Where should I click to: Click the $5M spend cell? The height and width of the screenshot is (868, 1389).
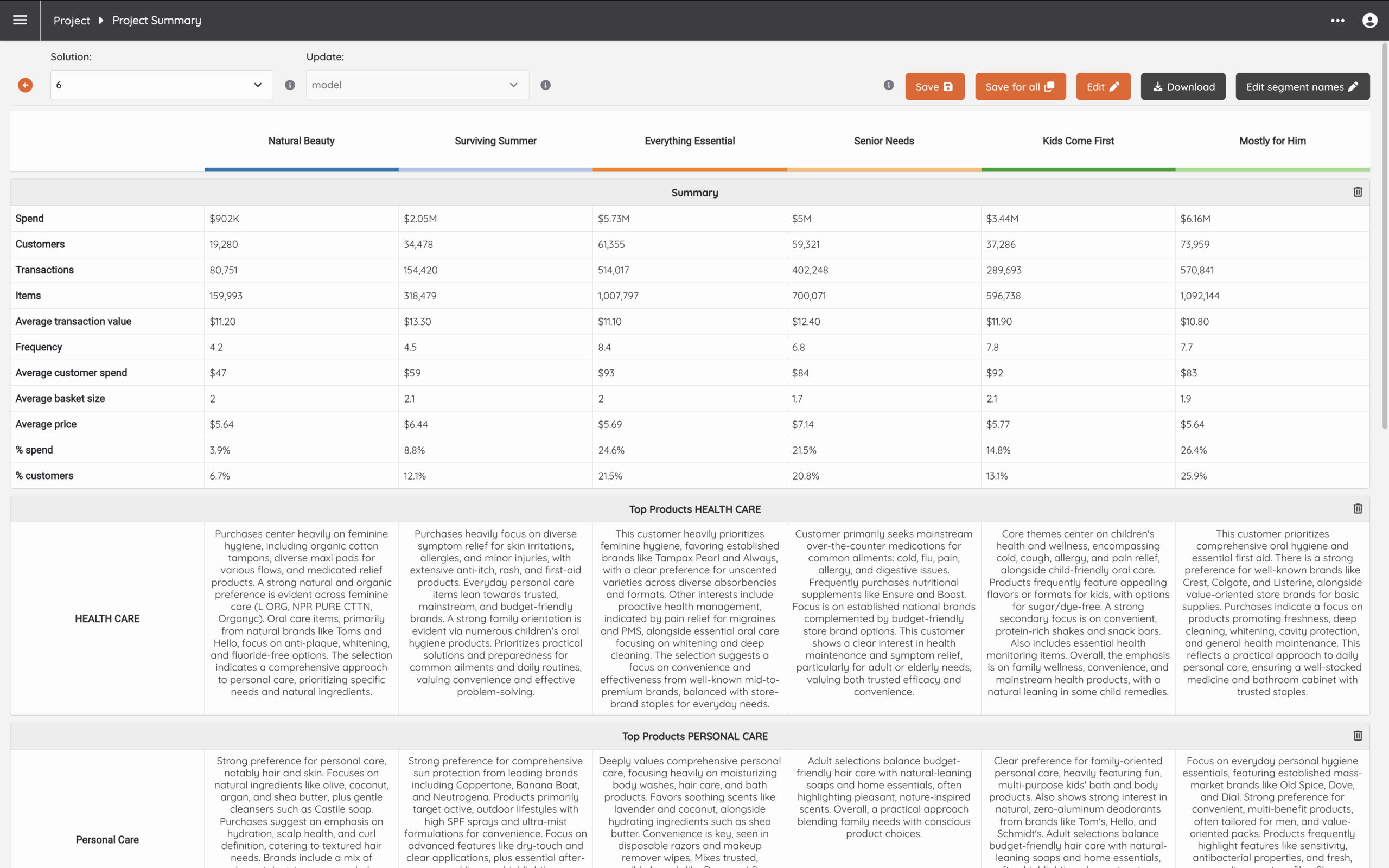click(884, 218)
